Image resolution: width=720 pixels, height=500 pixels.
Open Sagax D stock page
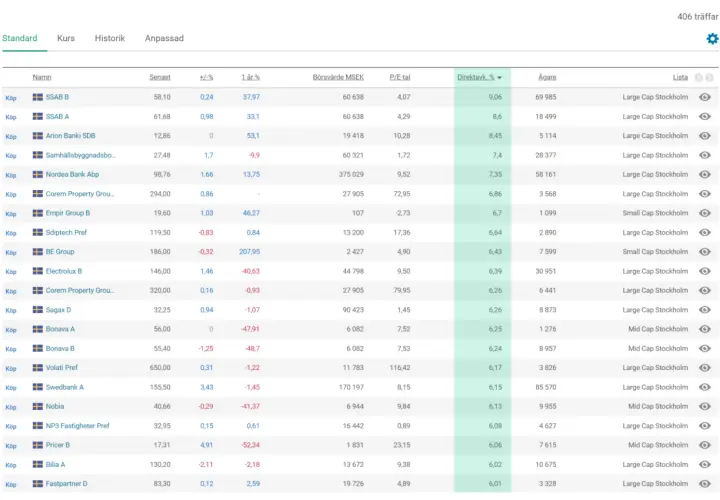click(58, 310)
